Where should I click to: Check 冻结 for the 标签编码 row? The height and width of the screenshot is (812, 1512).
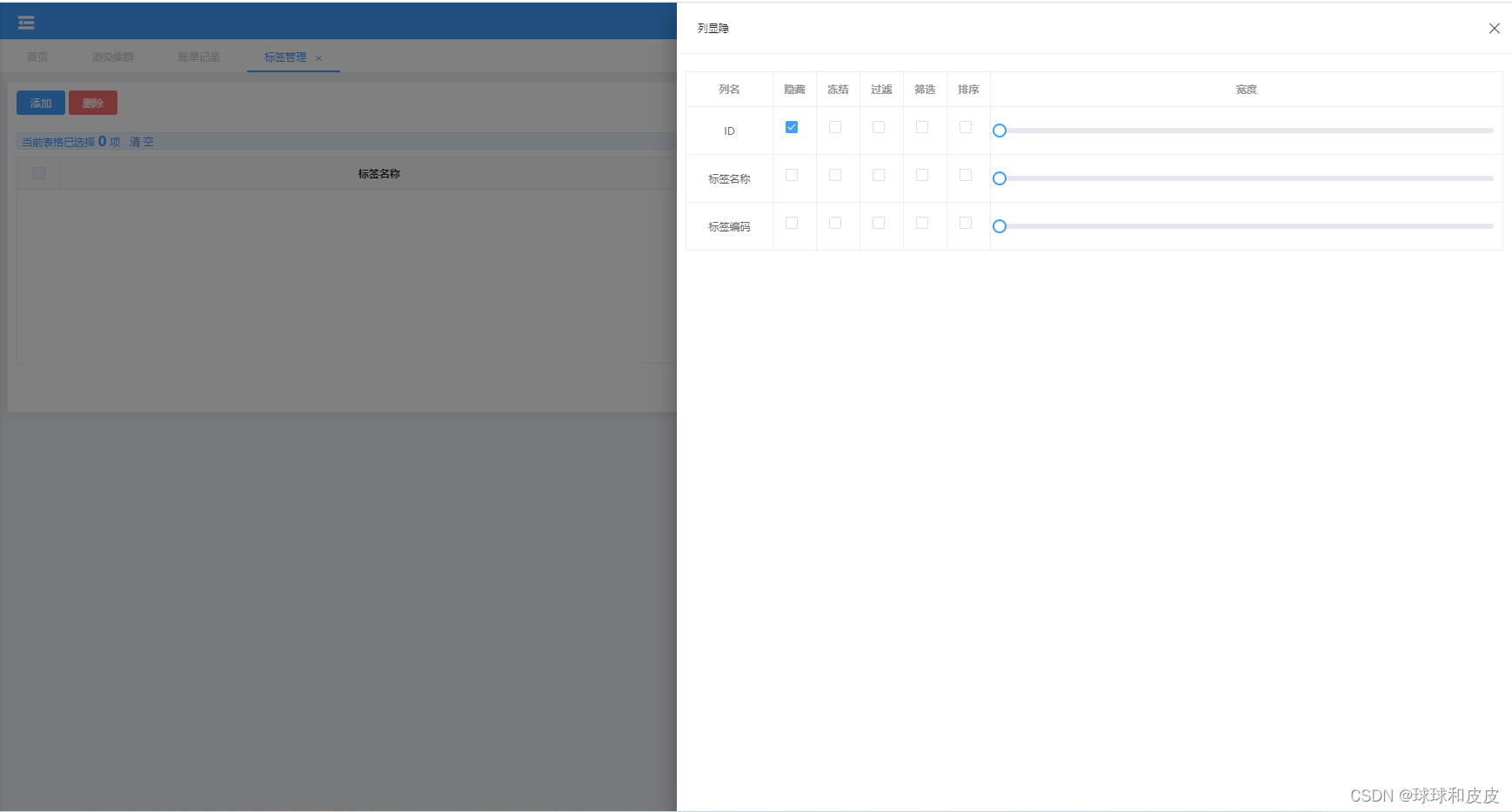coord(835,223)
